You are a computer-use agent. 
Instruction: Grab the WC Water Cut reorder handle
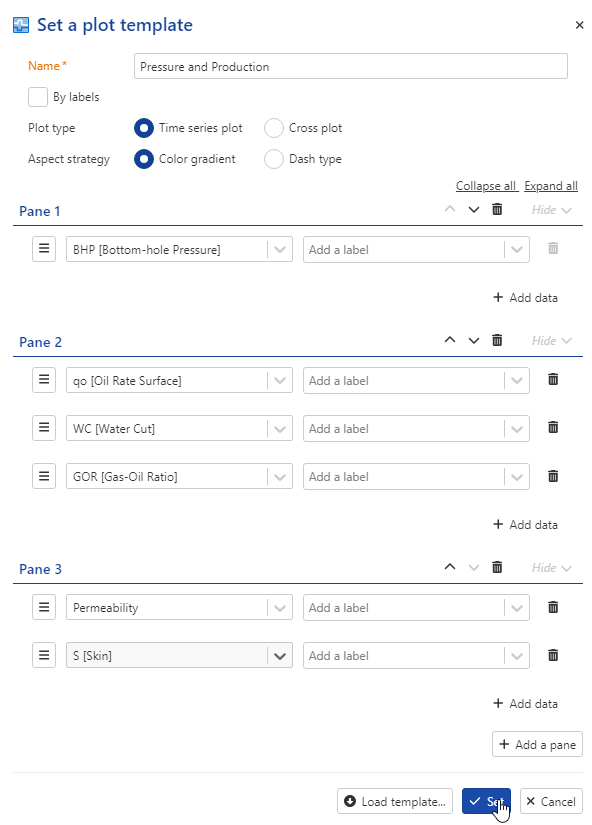pos(44,428)
